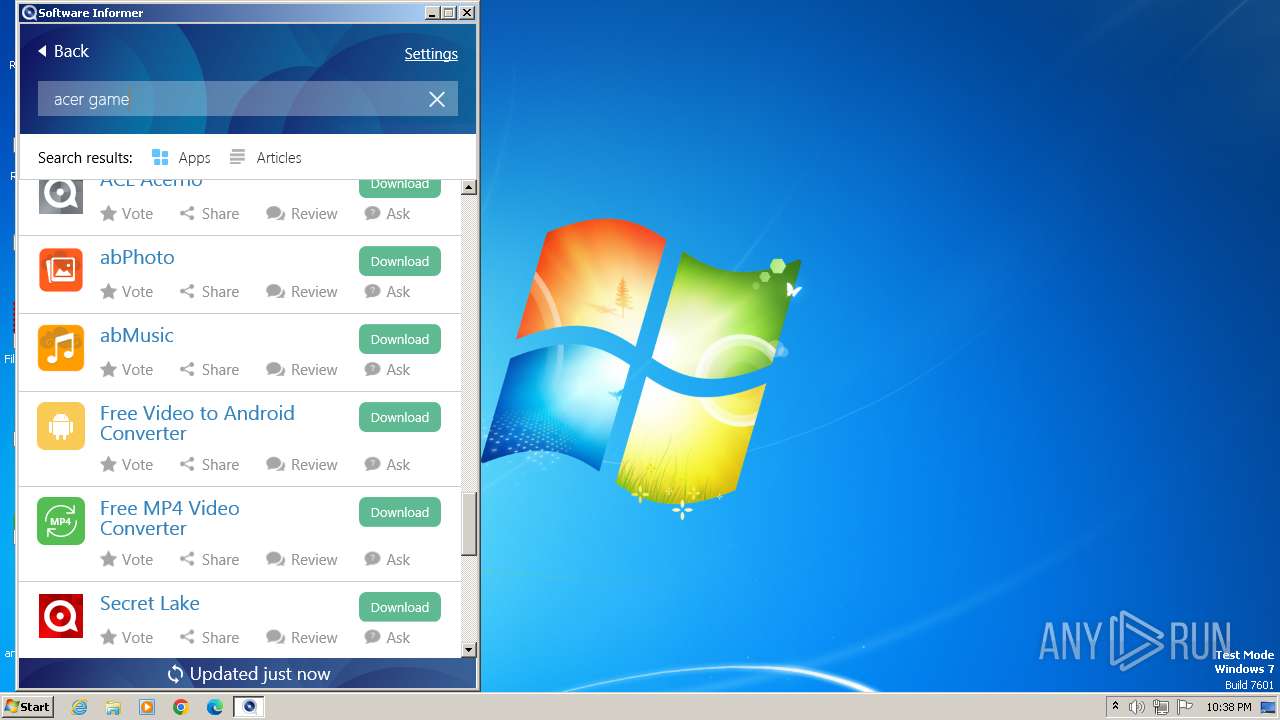The width and height of the screenshot is (1280, 720).
Task: Switch to Apps search results
Action: click(x=181, y=158)
